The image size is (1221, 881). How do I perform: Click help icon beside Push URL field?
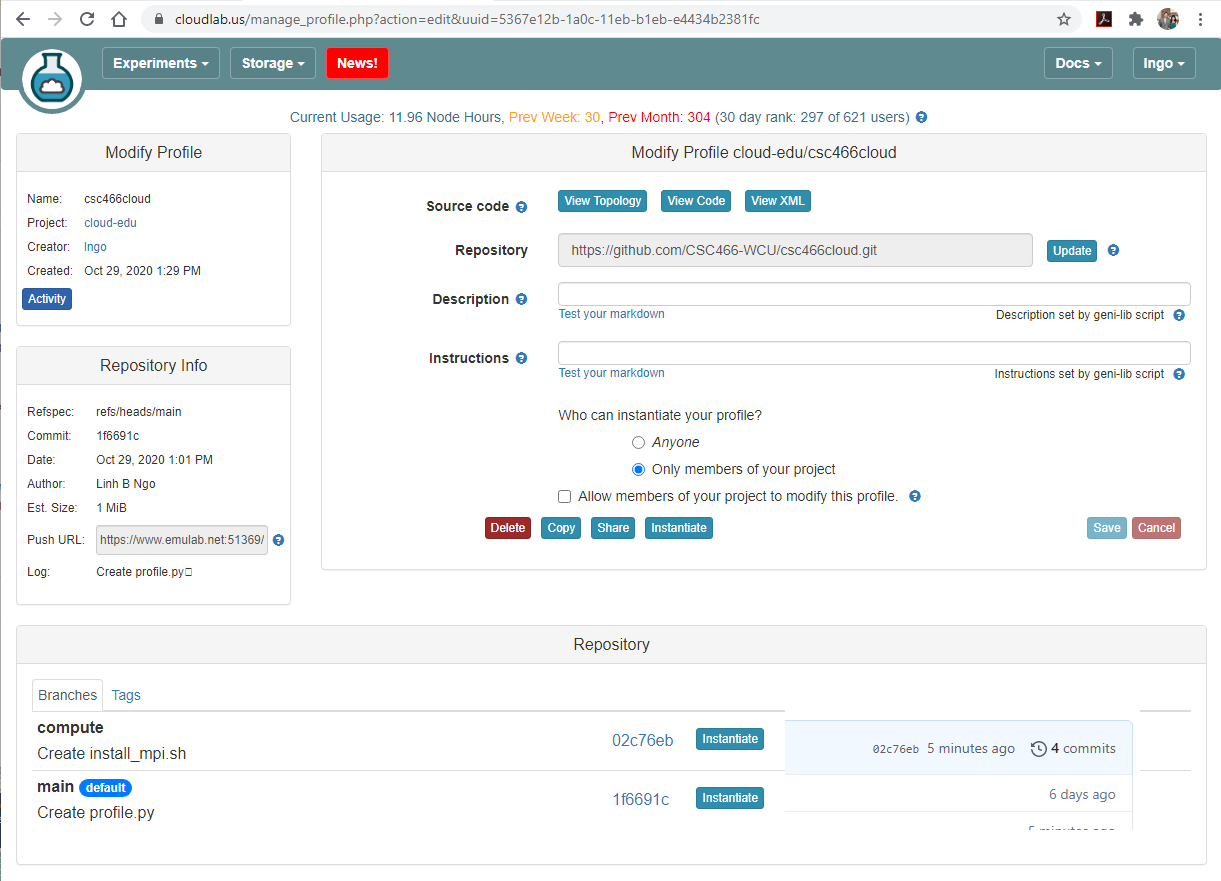[279, 540]
